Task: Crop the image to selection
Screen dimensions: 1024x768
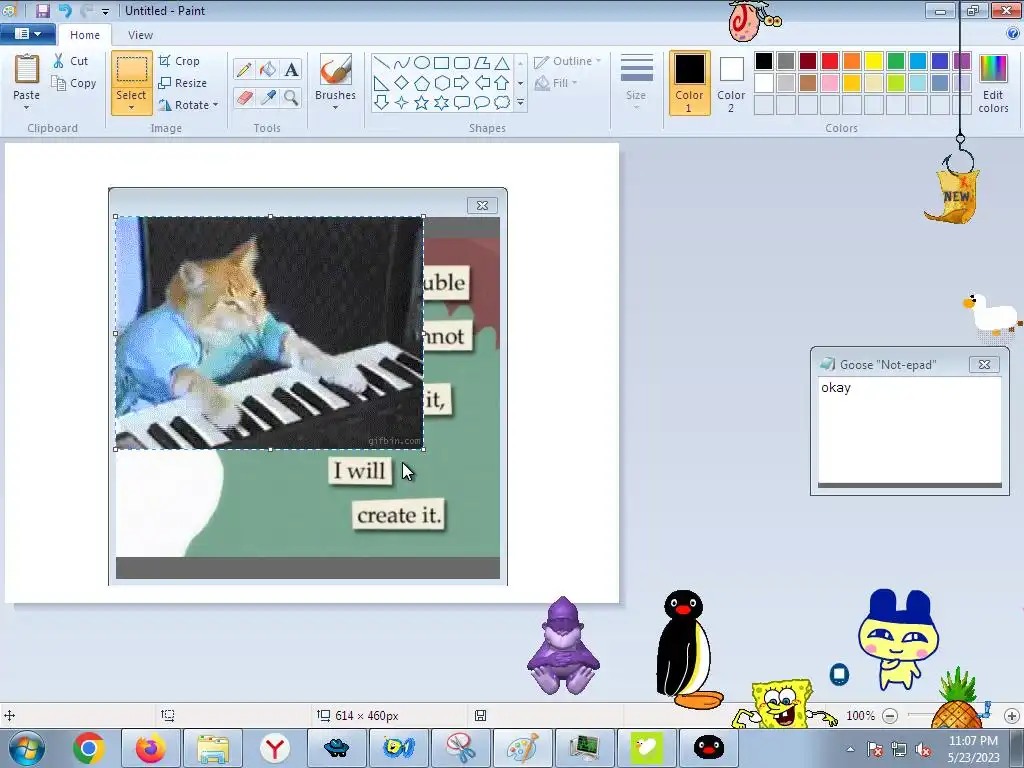Action: 178,61
